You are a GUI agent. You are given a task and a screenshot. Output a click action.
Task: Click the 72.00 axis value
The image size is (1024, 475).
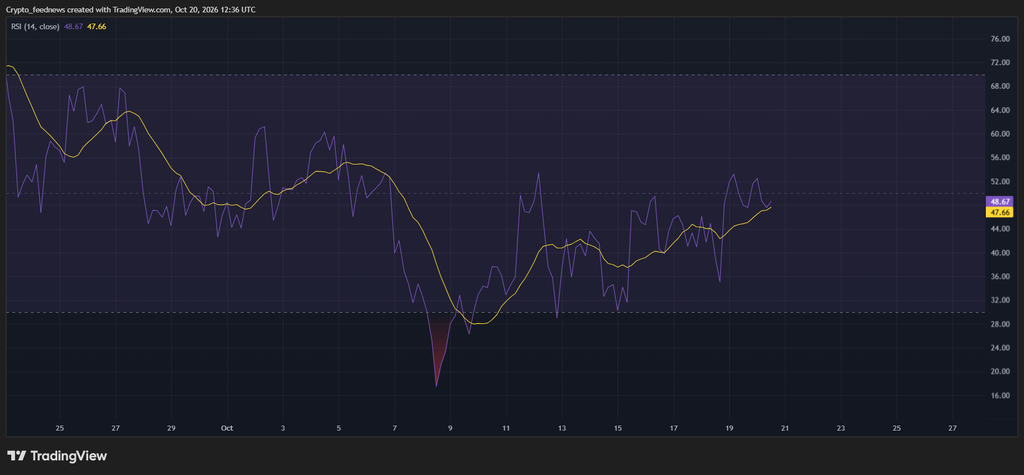(1000, 63)
